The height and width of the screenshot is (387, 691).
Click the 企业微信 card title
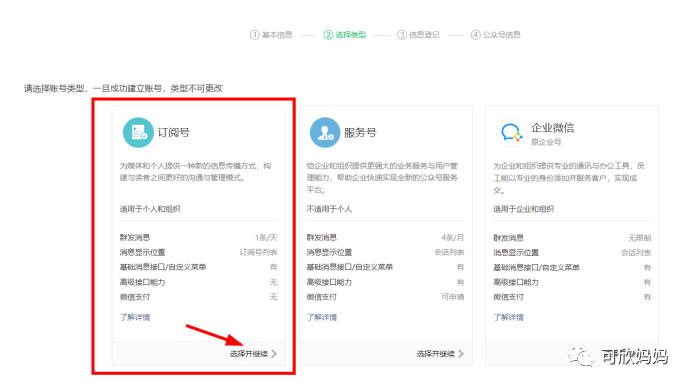553,128
